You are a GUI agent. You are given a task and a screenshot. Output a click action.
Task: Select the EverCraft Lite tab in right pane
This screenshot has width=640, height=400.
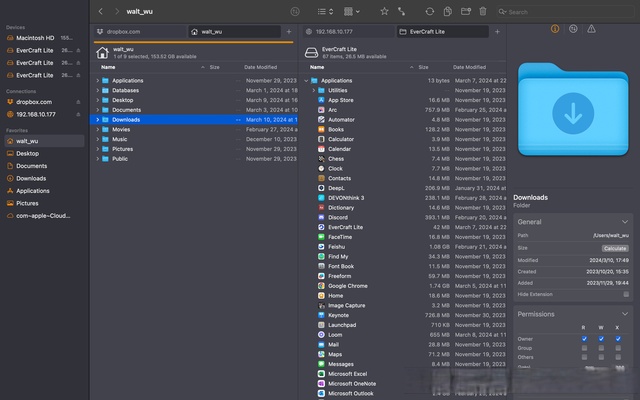tap(443, 31)
